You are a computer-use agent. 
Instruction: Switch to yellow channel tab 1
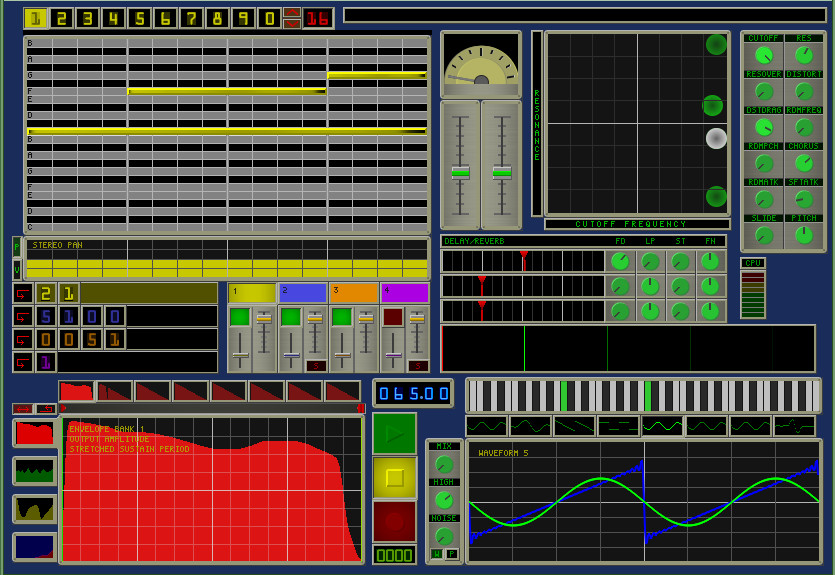[252, 293]
